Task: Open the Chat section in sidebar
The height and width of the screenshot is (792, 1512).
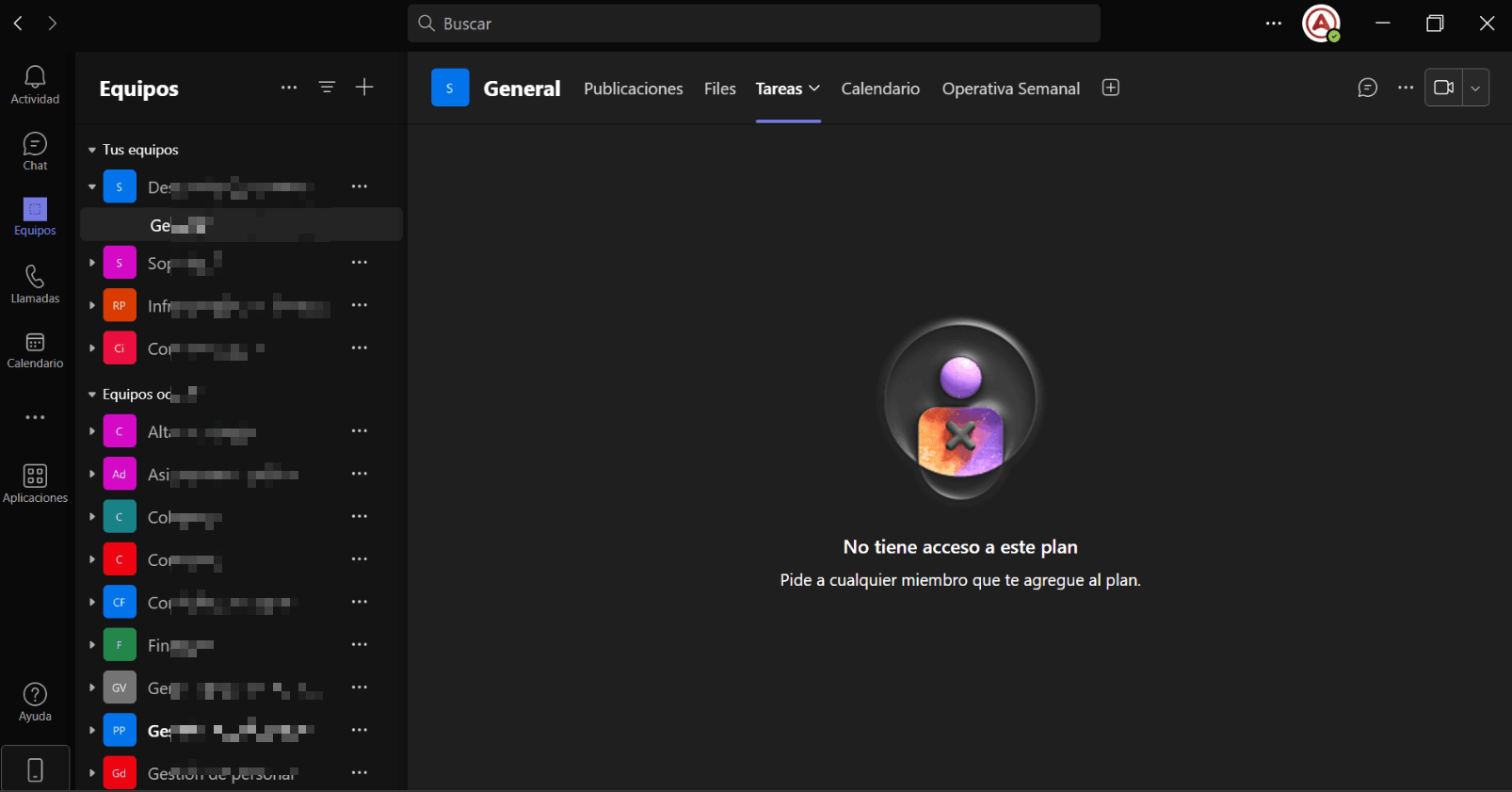Action: (35, 151)
